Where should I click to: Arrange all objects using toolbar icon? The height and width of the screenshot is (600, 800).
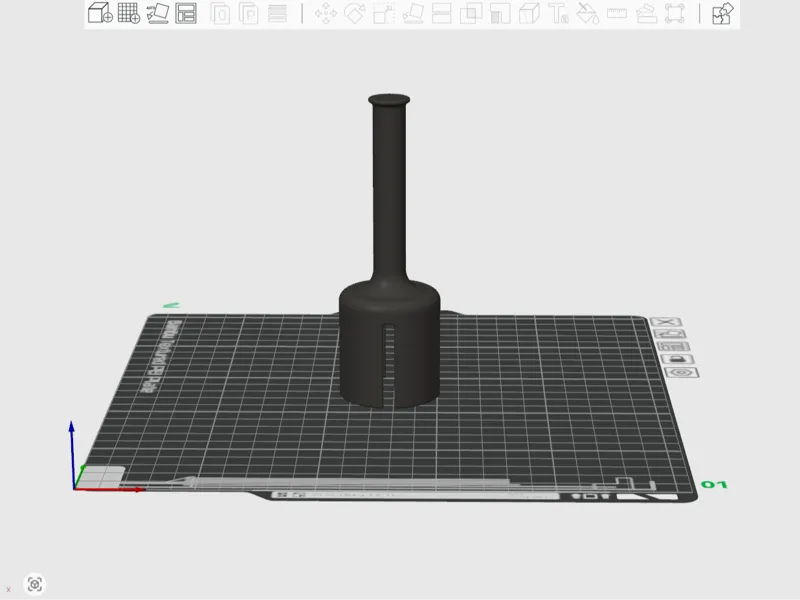[x=186, y=13]
